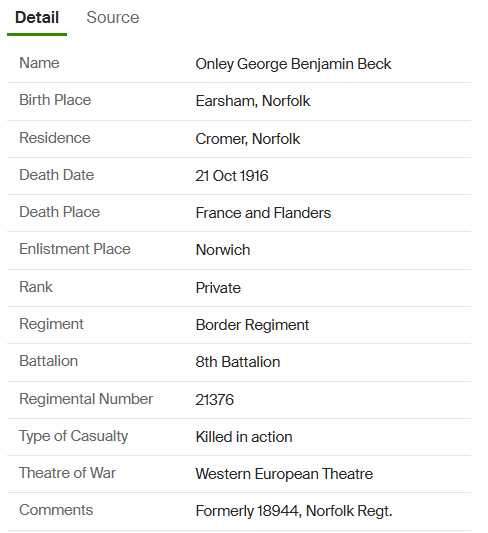
Task: Click the France and Flanders death place
Action: point(263,213)
